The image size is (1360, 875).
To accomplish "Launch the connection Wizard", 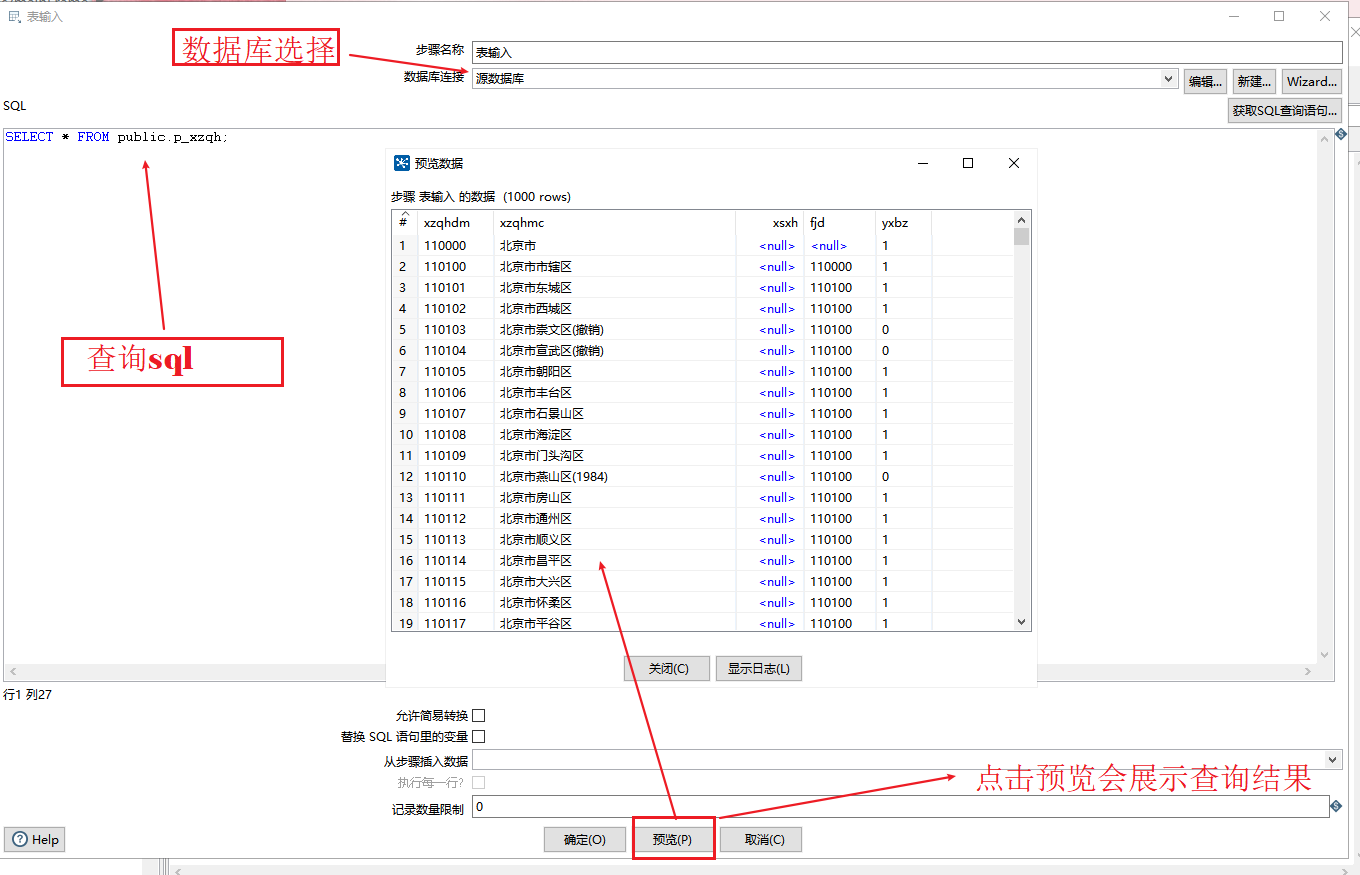I will (1311, 81).
